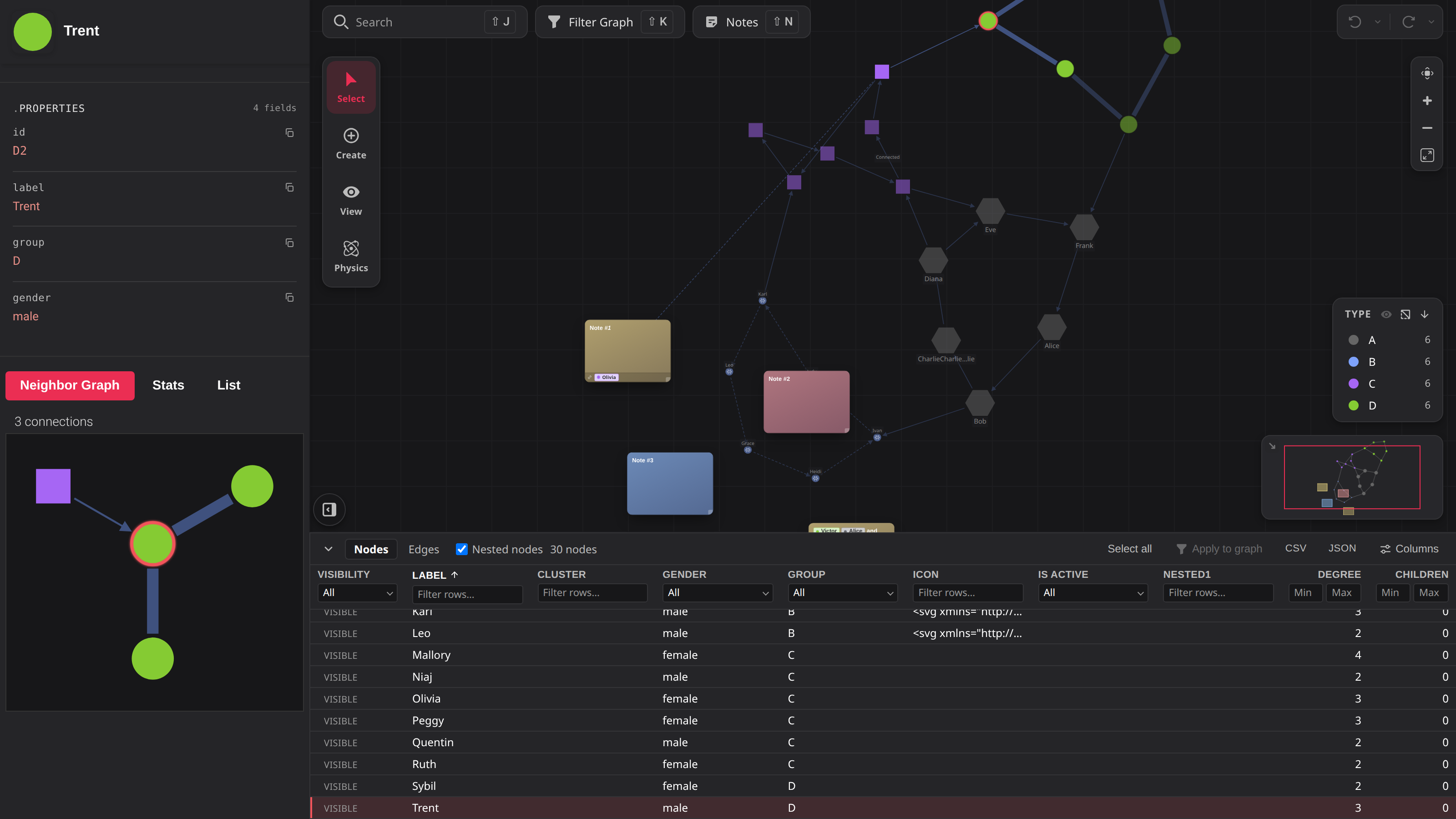Click the Olivia tag on Note #1
Image resolution: width=1456 pixels, height=819 pixels.
click(x=607, y=377)
